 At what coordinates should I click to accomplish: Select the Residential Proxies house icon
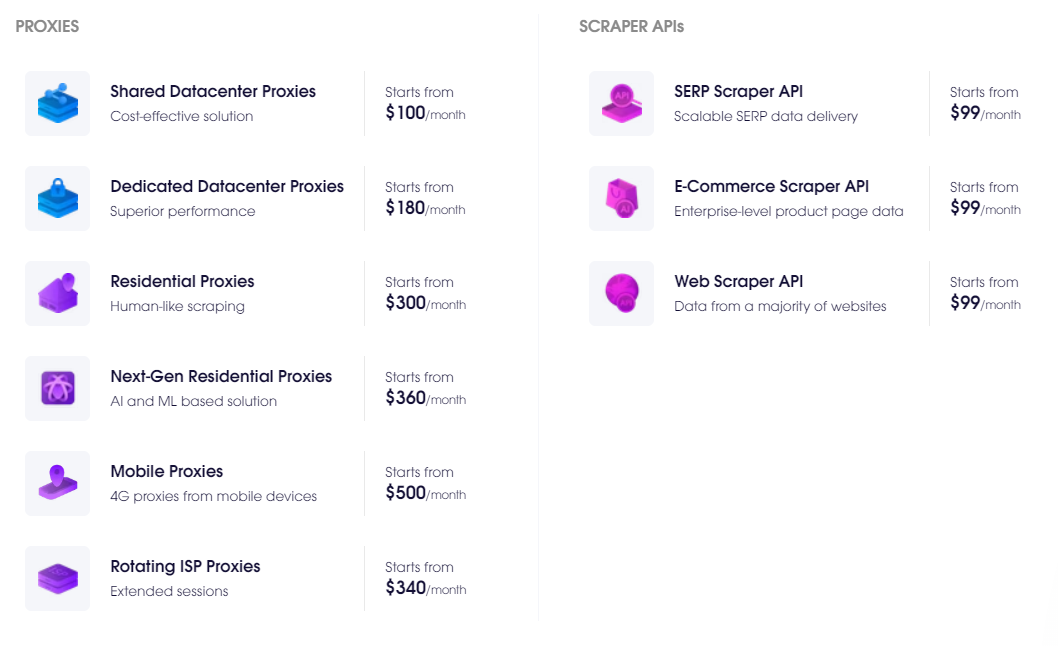pyautogui.click(x=57, y=294)
